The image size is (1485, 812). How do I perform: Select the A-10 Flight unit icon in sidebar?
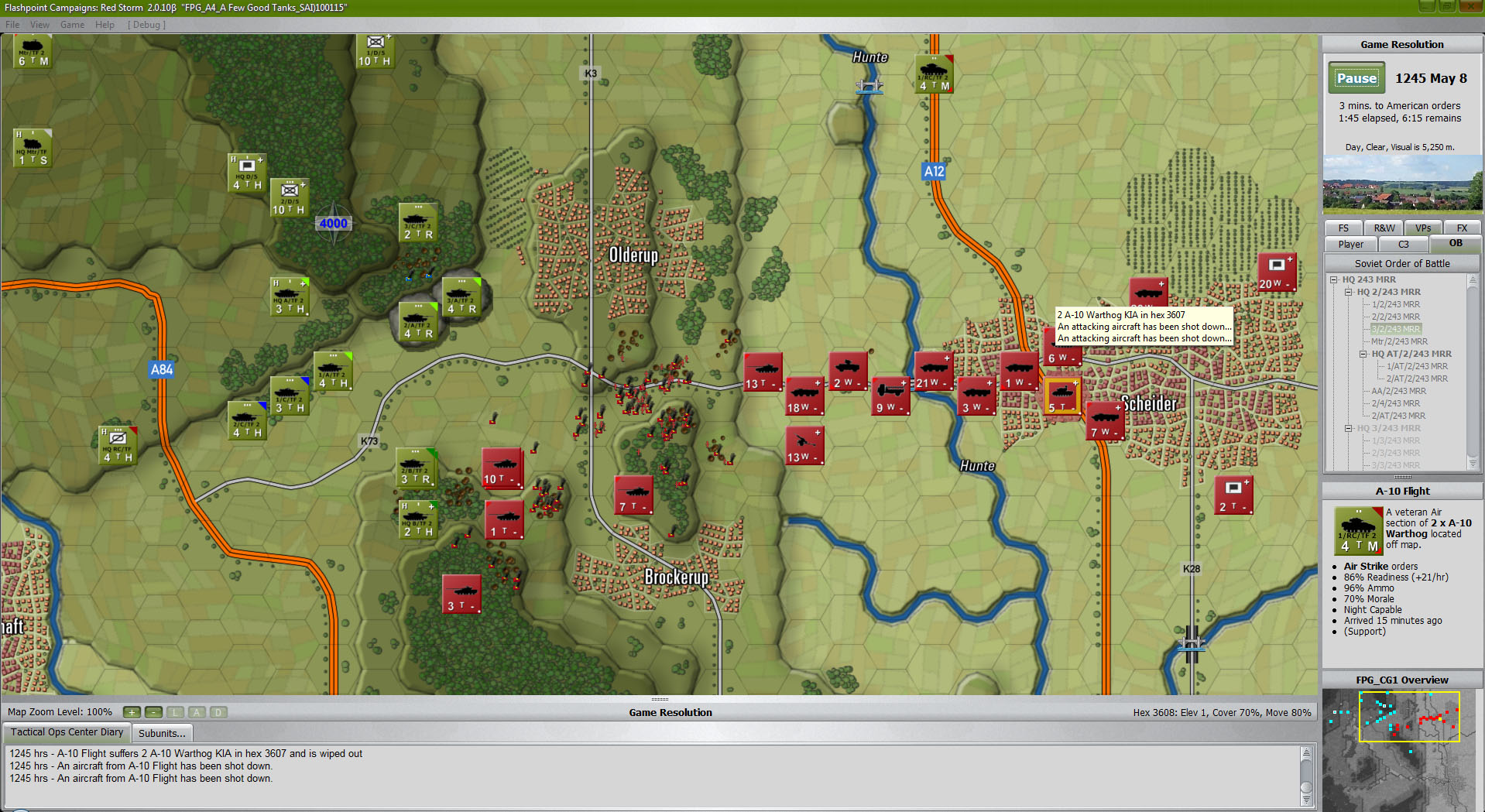coord(1357,531)
